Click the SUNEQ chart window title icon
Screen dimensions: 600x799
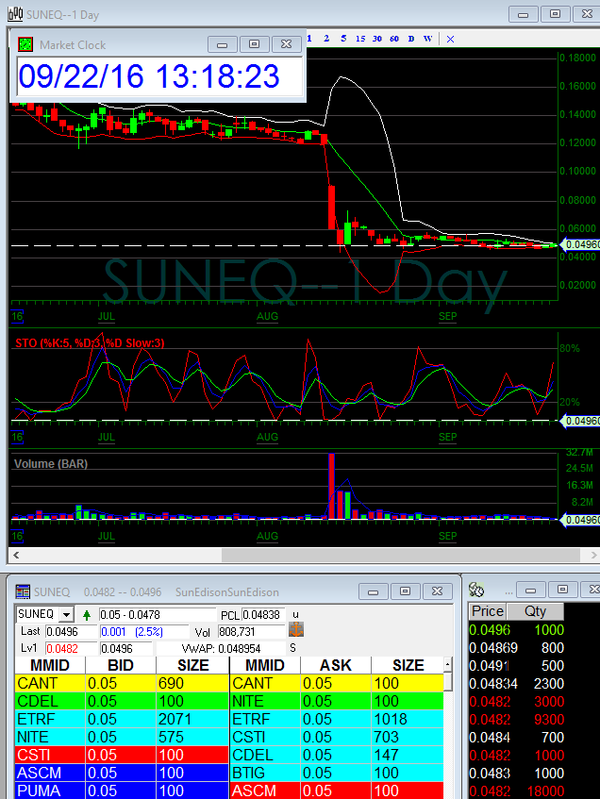coord(15,14)
